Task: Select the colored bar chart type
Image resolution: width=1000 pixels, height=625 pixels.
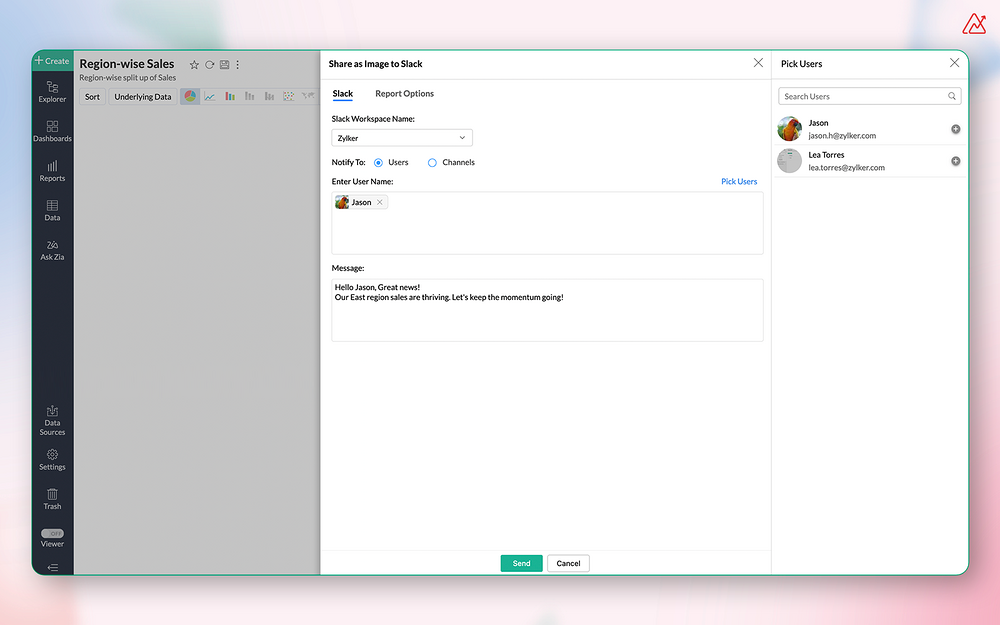Action: 230,96
